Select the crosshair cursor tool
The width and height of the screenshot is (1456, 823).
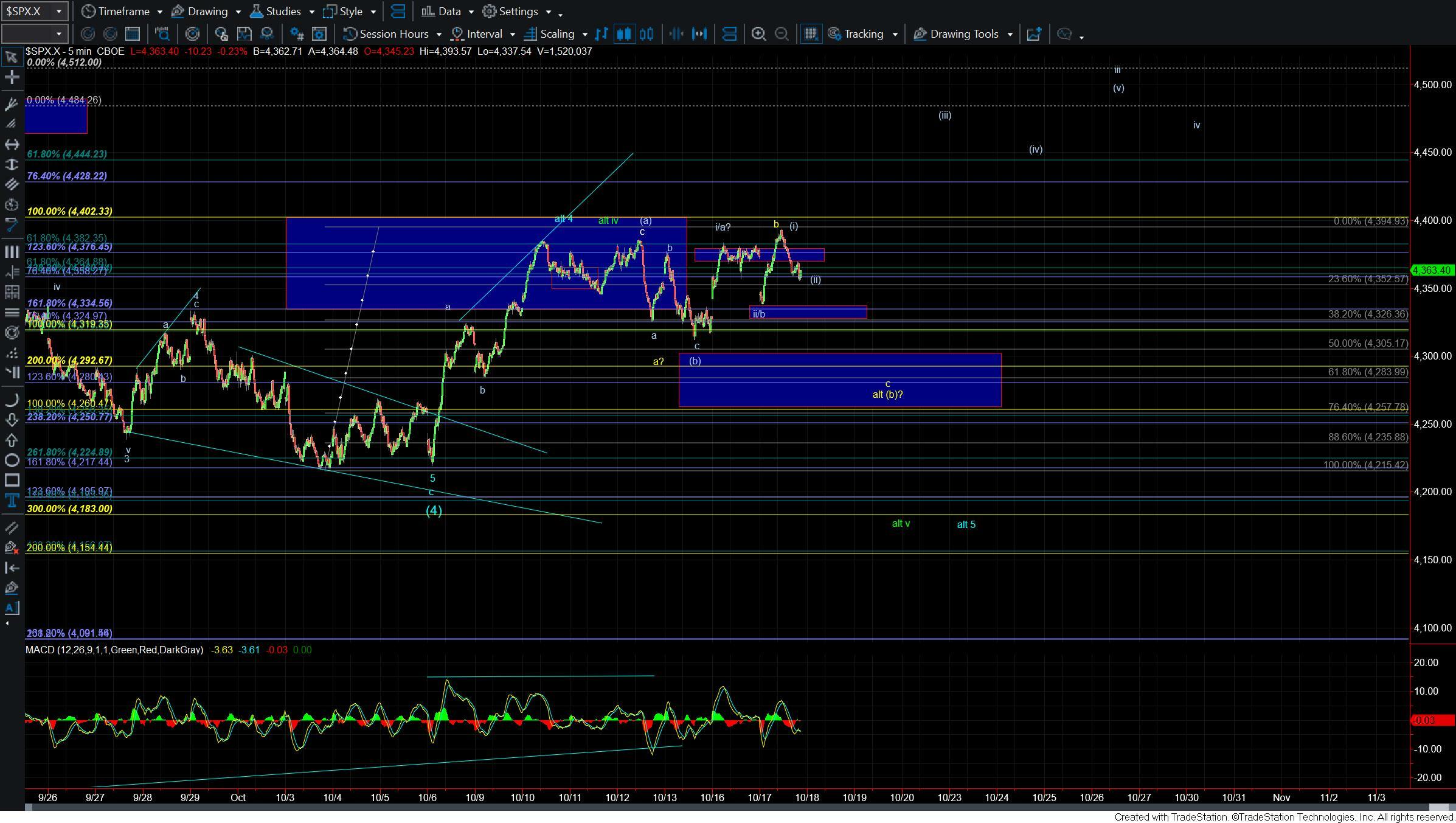[x=11, y=77]
